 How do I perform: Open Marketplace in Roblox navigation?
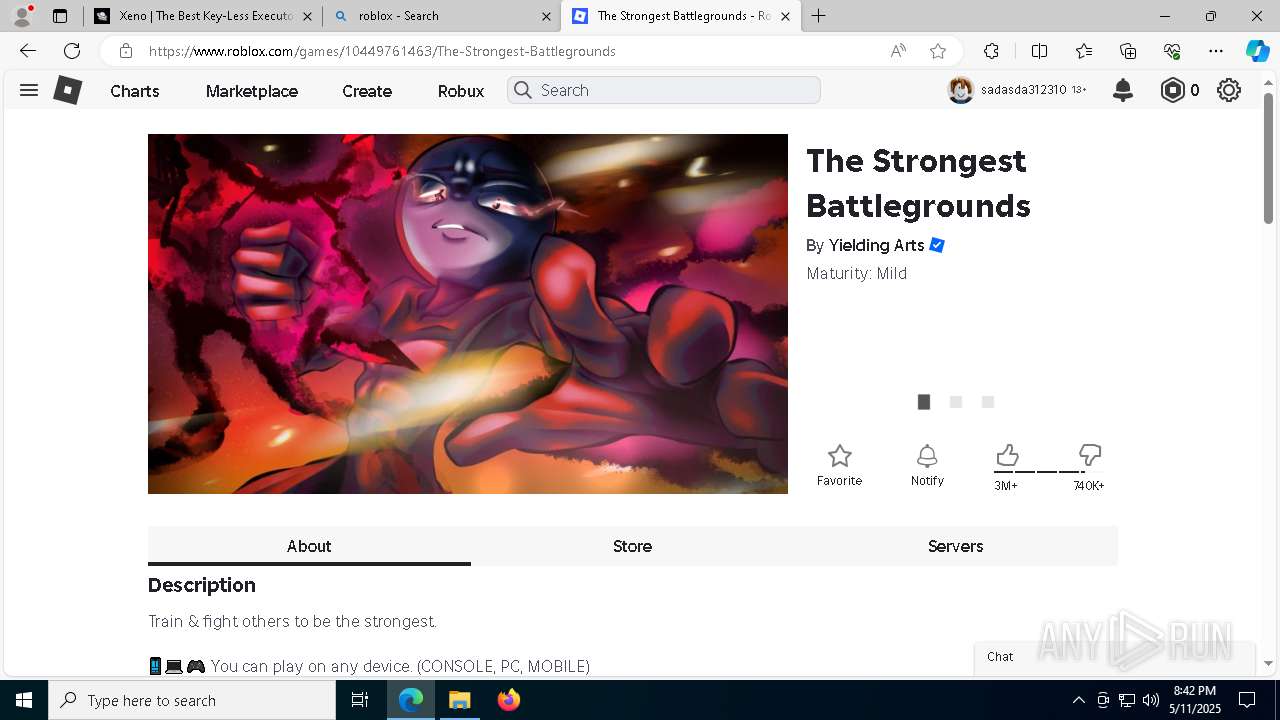(252, 91)
